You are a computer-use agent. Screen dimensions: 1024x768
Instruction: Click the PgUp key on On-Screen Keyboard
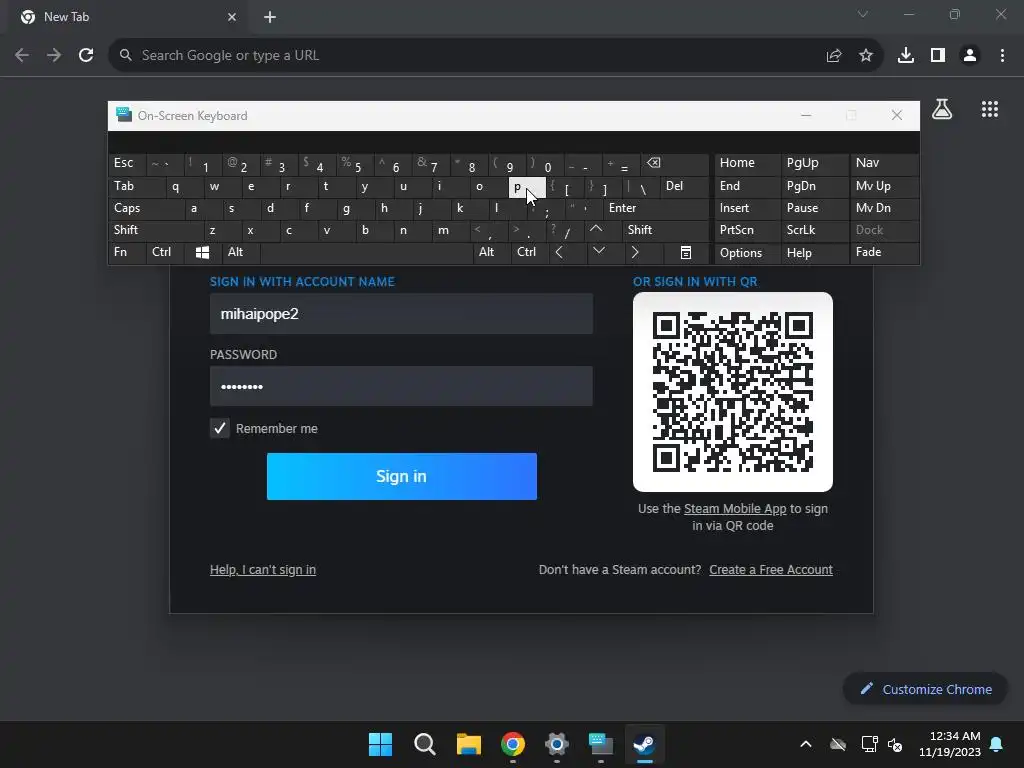tap(814, 163)
